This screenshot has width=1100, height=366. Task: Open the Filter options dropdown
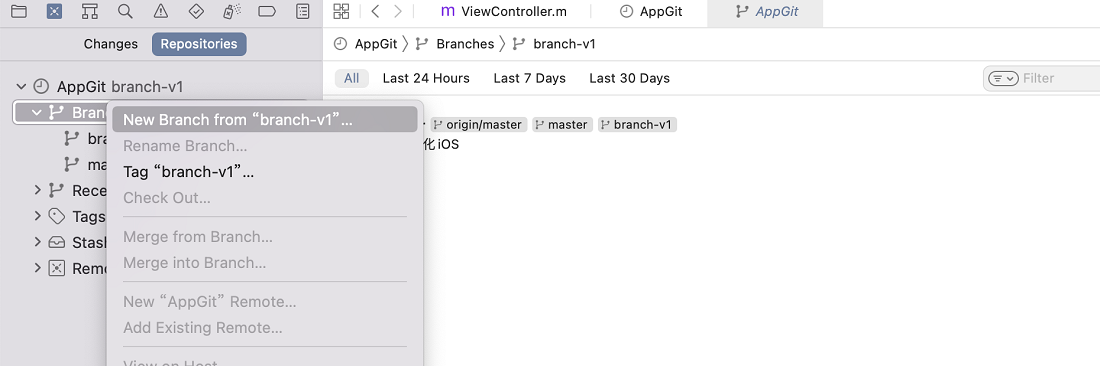click(x=1002, y=79)
